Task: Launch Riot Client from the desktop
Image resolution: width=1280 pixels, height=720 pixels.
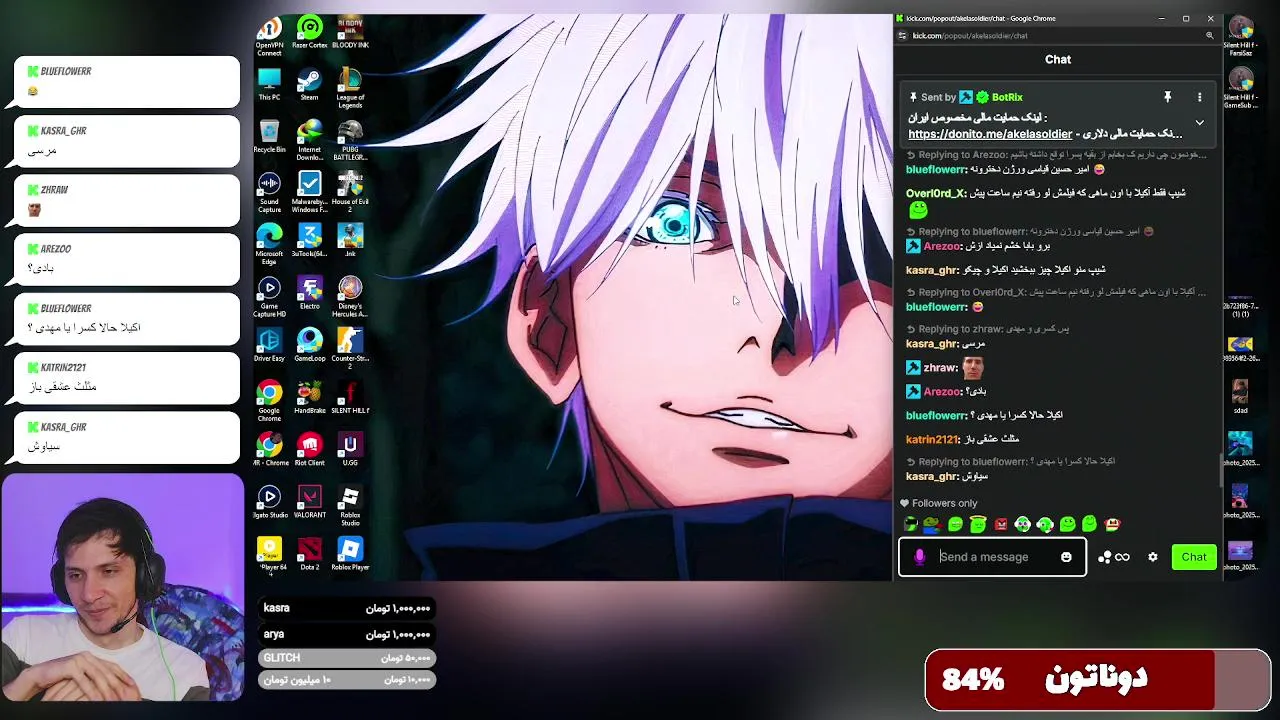Action: click(x=310, y=449)
